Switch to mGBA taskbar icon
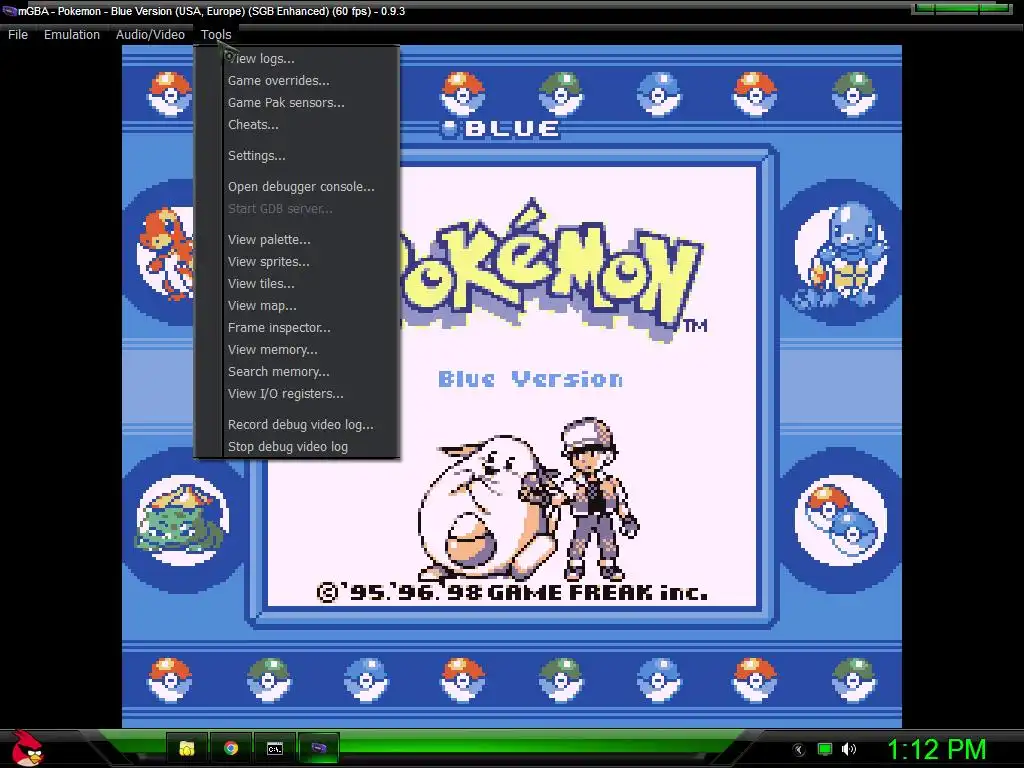The height and width of the screenshot is (768, 1024). [x=319, y=748]
